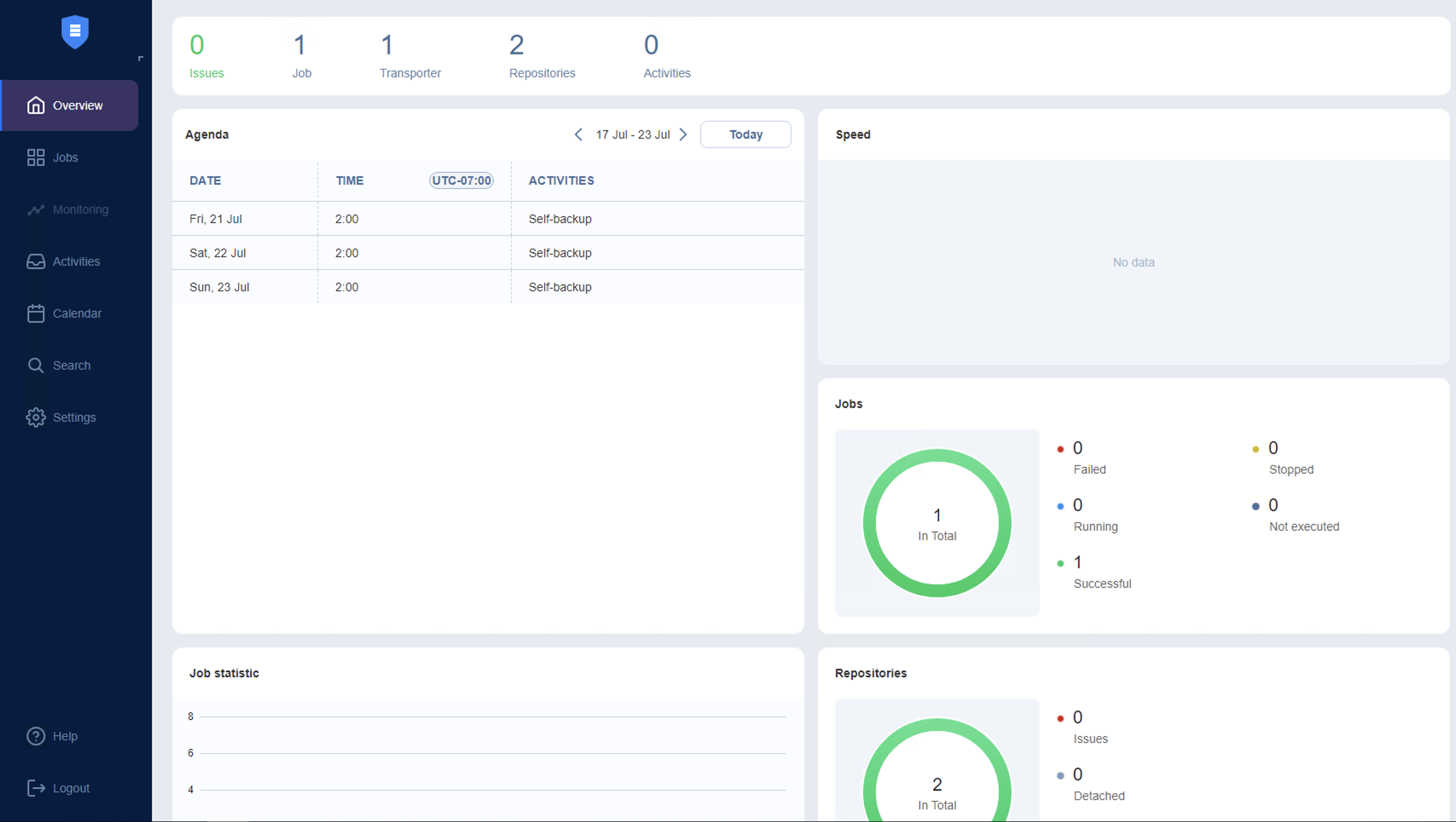Image resolution: width=1456 pixels, height=822 pixels.
Task: Open the Settings gear icon
Action: pos(35,417)
